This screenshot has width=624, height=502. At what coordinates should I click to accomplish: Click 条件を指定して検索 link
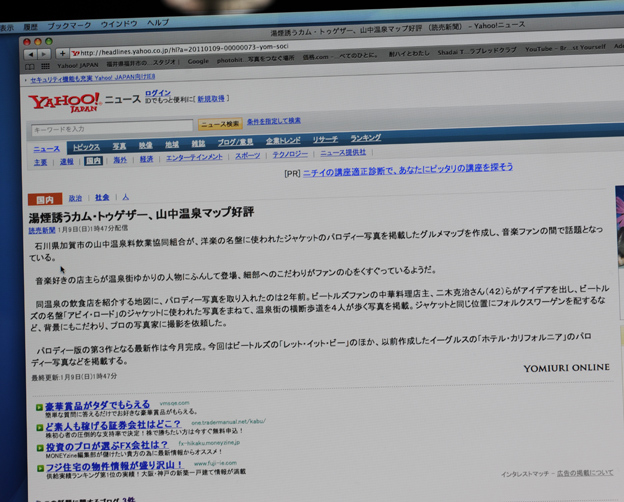point(273,121)
